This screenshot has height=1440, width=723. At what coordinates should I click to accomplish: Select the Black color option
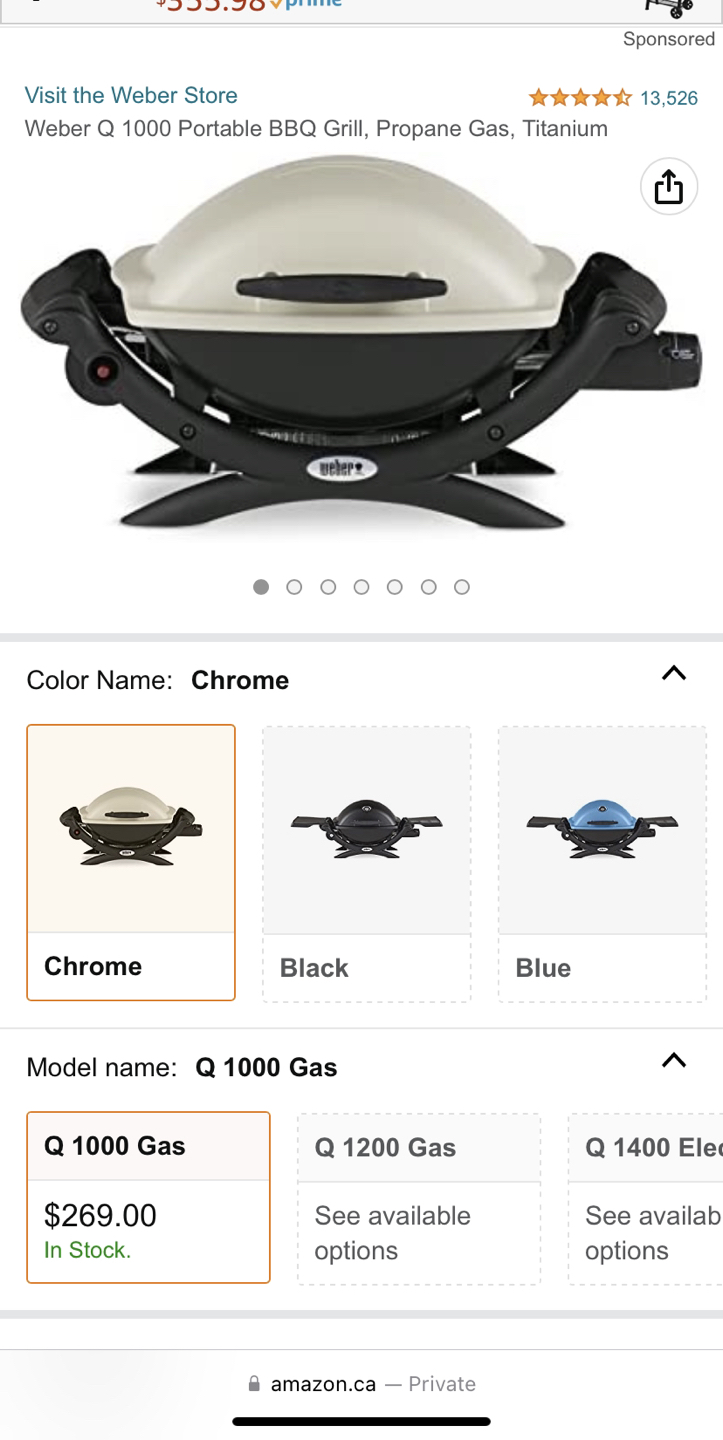[x=367, y=863]
